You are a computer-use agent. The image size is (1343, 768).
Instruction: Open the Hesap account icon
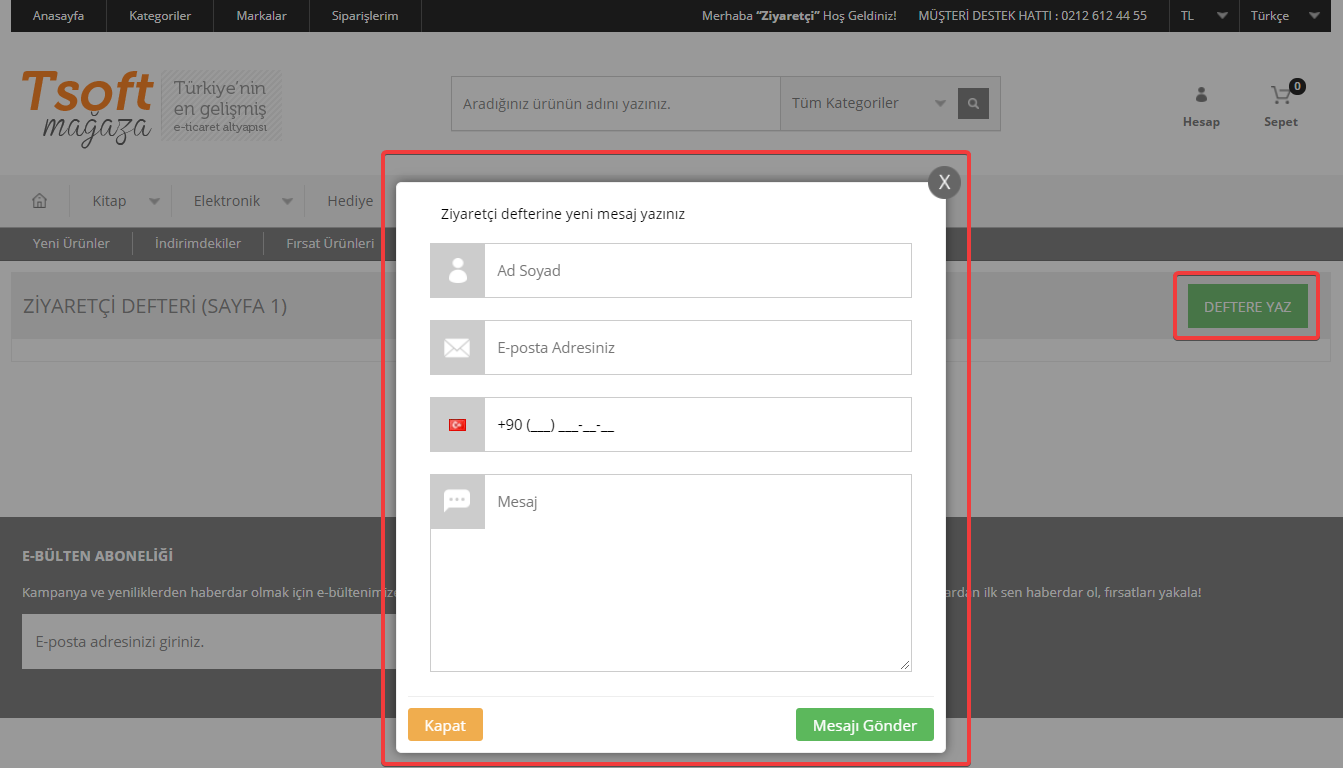click(1201, 107)
